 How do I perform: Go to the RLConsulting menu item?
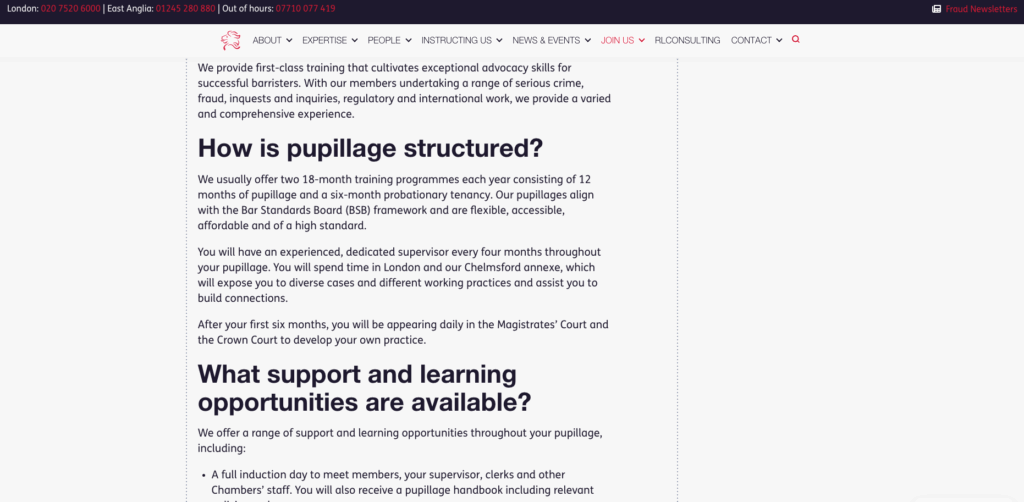[686, 40]
